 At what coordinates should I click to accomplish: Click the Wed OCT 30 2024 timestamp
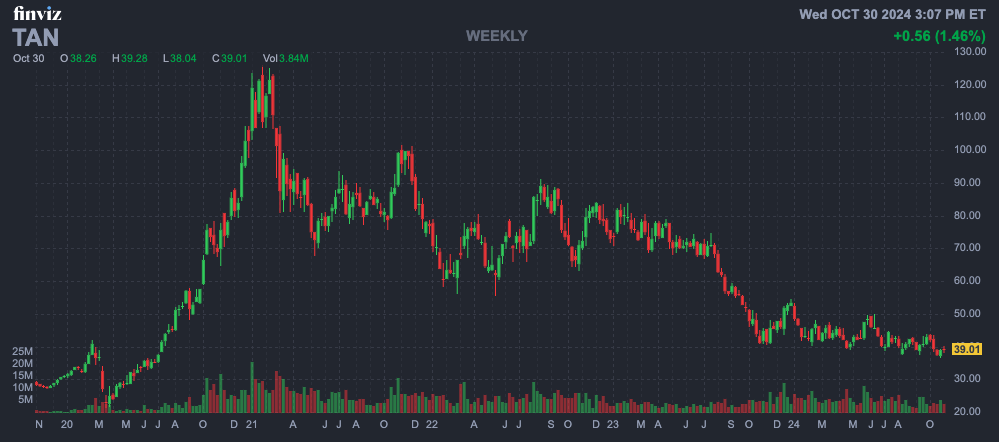click(892, 14)
